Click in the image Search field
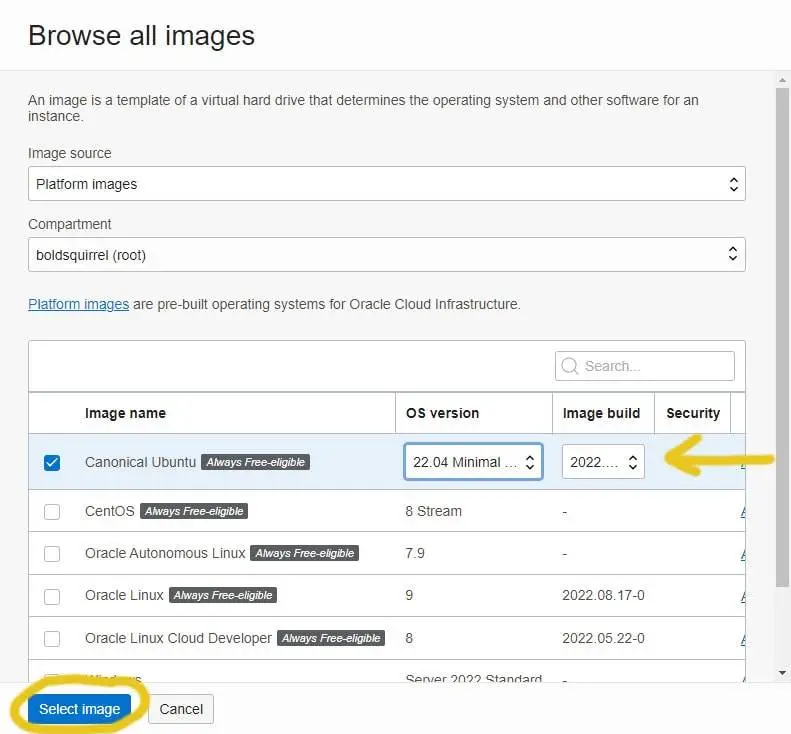Image resolution: width=791 pixels, height=734 pixels. click(645, 366)
